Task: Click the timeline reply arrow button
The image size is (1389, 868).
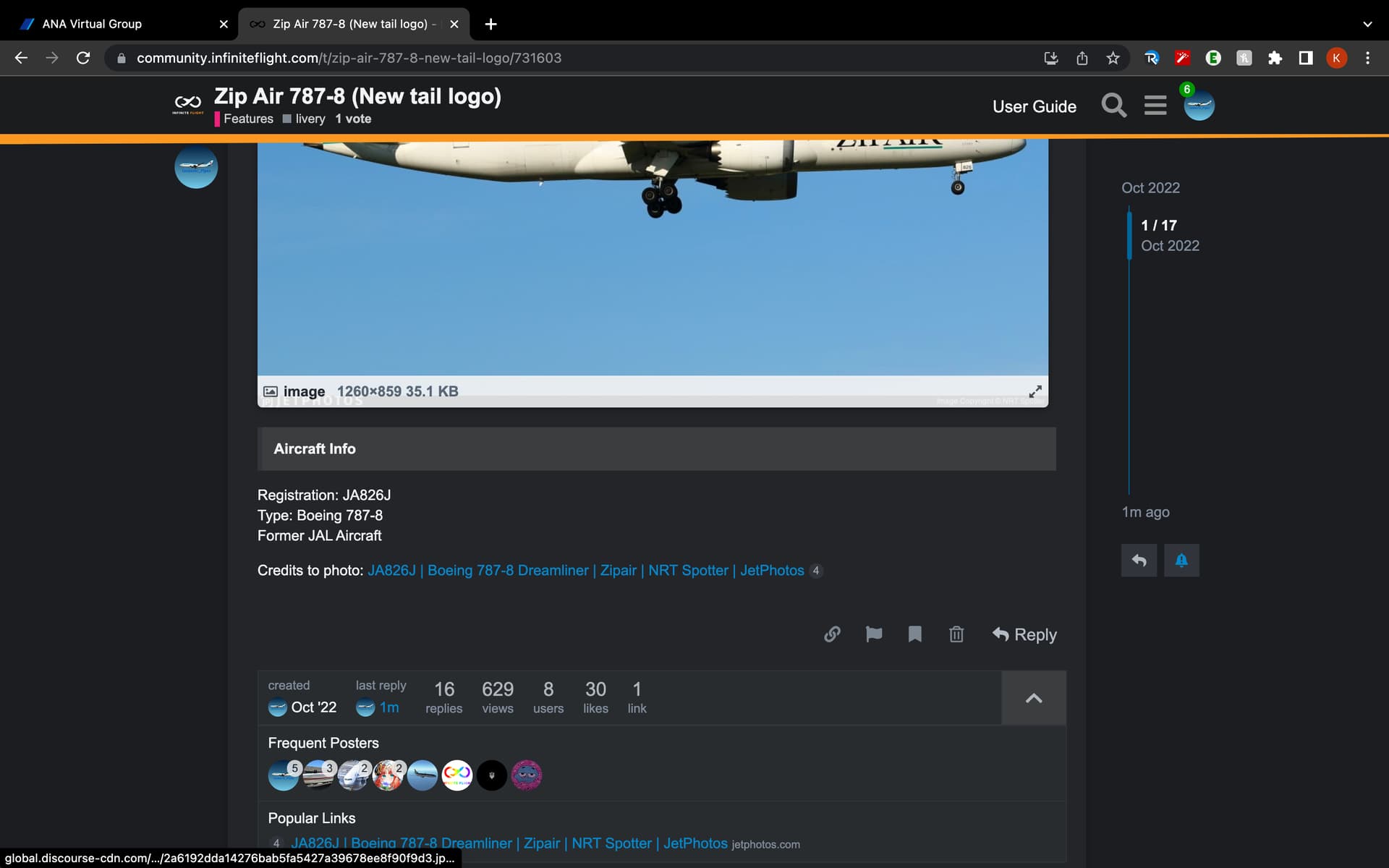Action: point(1139,561)
